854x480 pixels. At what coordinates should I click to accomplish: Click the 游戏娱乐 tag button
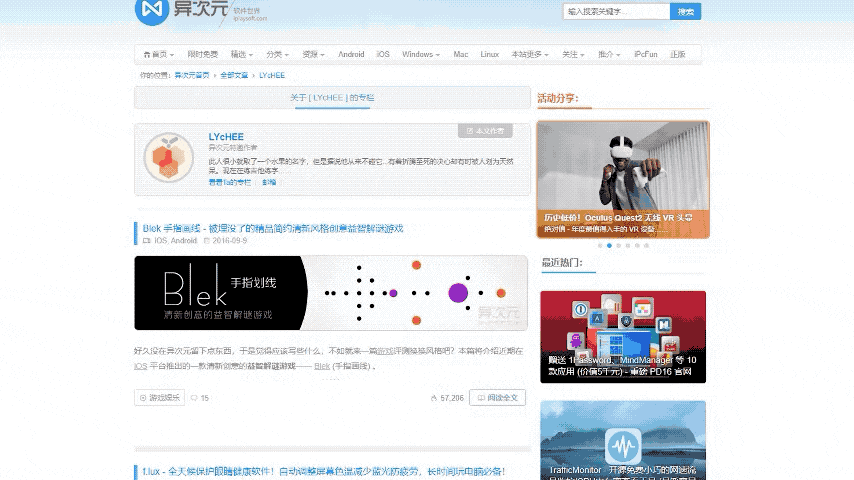pos(160,398)
